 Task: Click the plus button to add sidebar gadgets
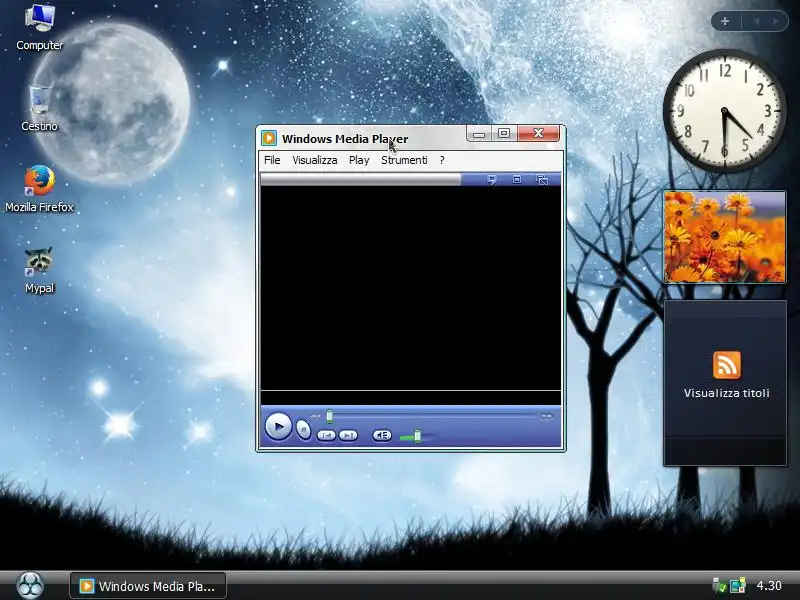(725, 21)
